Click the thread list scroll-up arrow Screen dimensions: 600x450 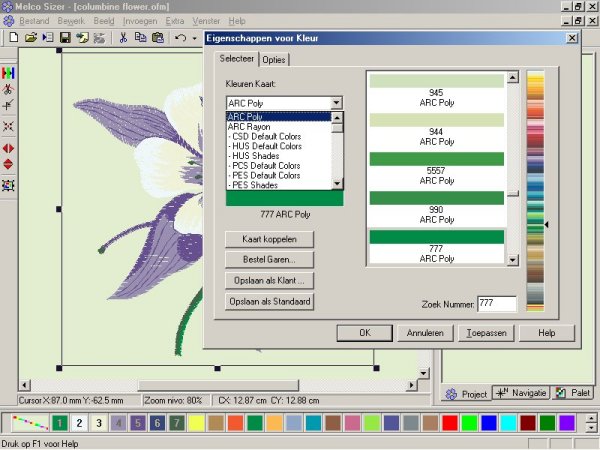tap(513, 77)
